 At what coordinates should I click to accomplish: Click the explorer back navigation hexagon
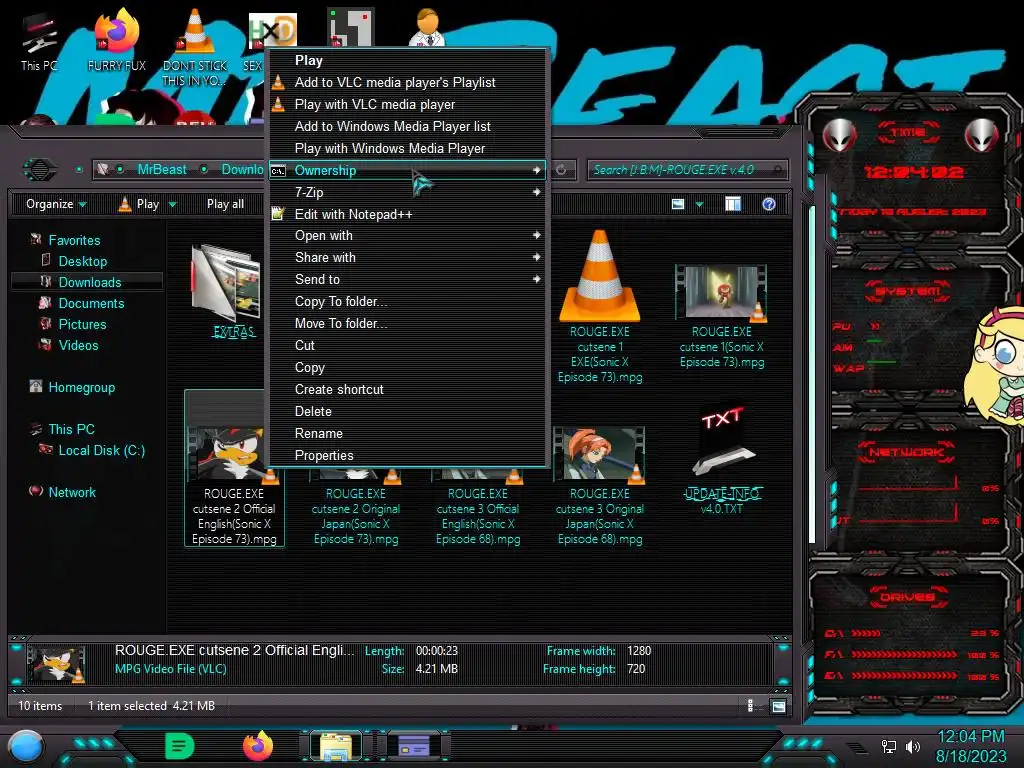[40, 170]
